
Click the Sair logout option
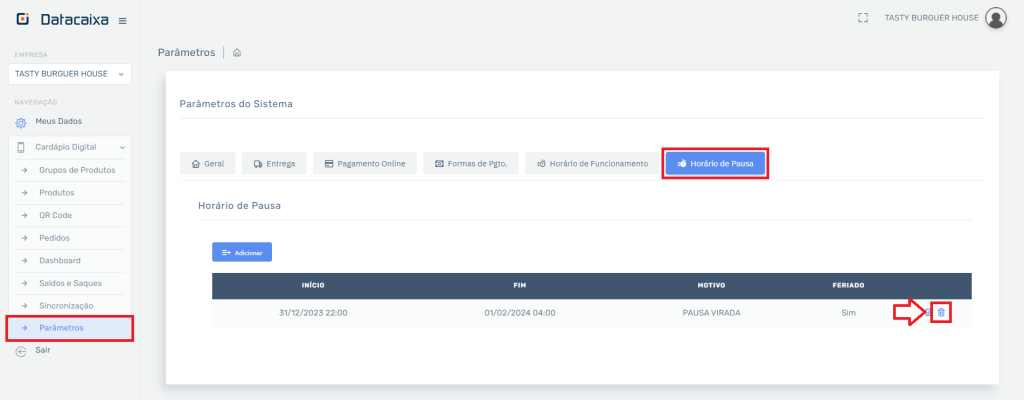coord(42,351)
